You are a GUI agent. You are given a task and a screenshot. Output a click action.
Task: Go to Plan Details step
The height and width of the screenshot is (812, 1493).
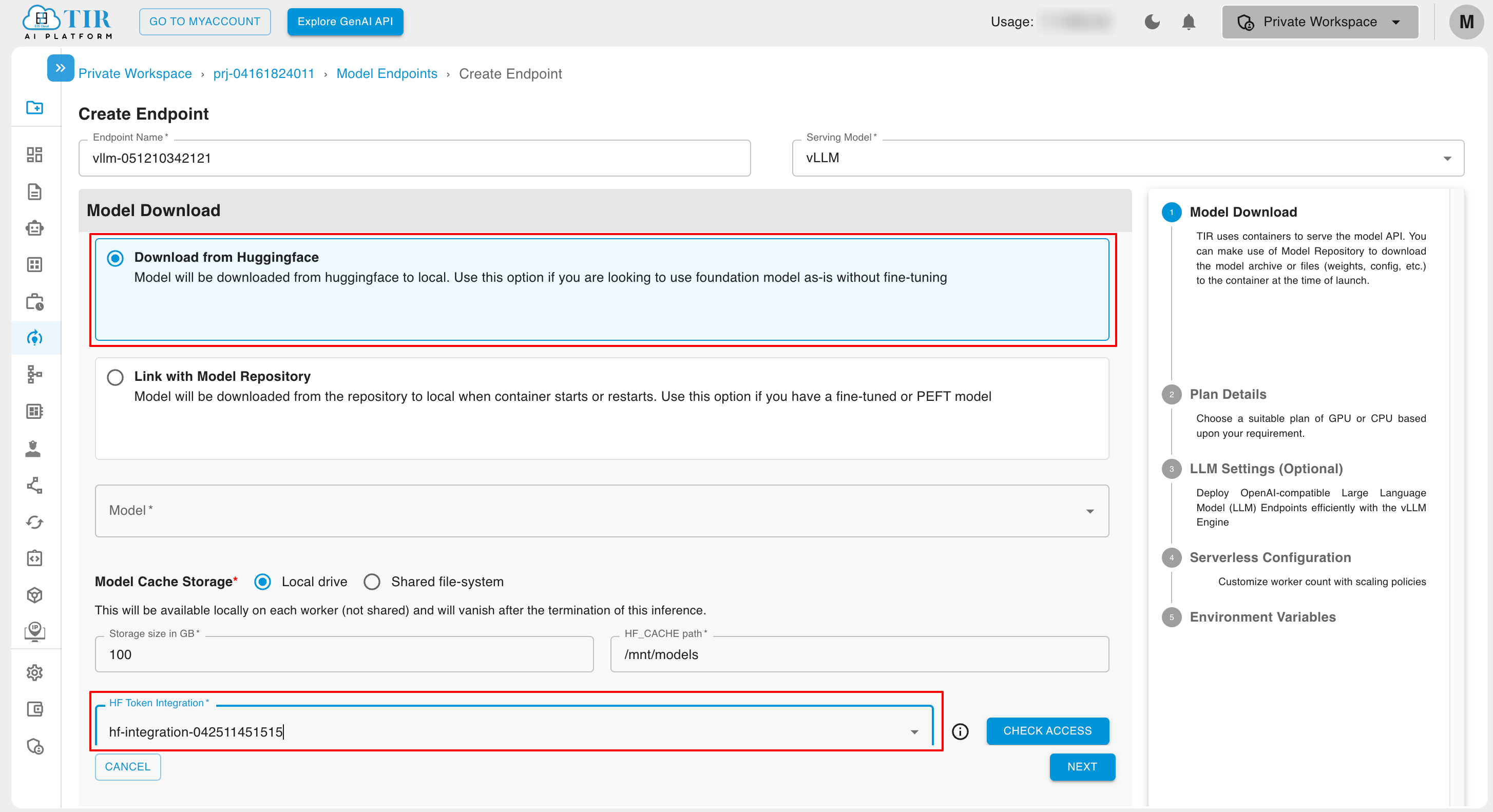click(x=1228, y=394)
